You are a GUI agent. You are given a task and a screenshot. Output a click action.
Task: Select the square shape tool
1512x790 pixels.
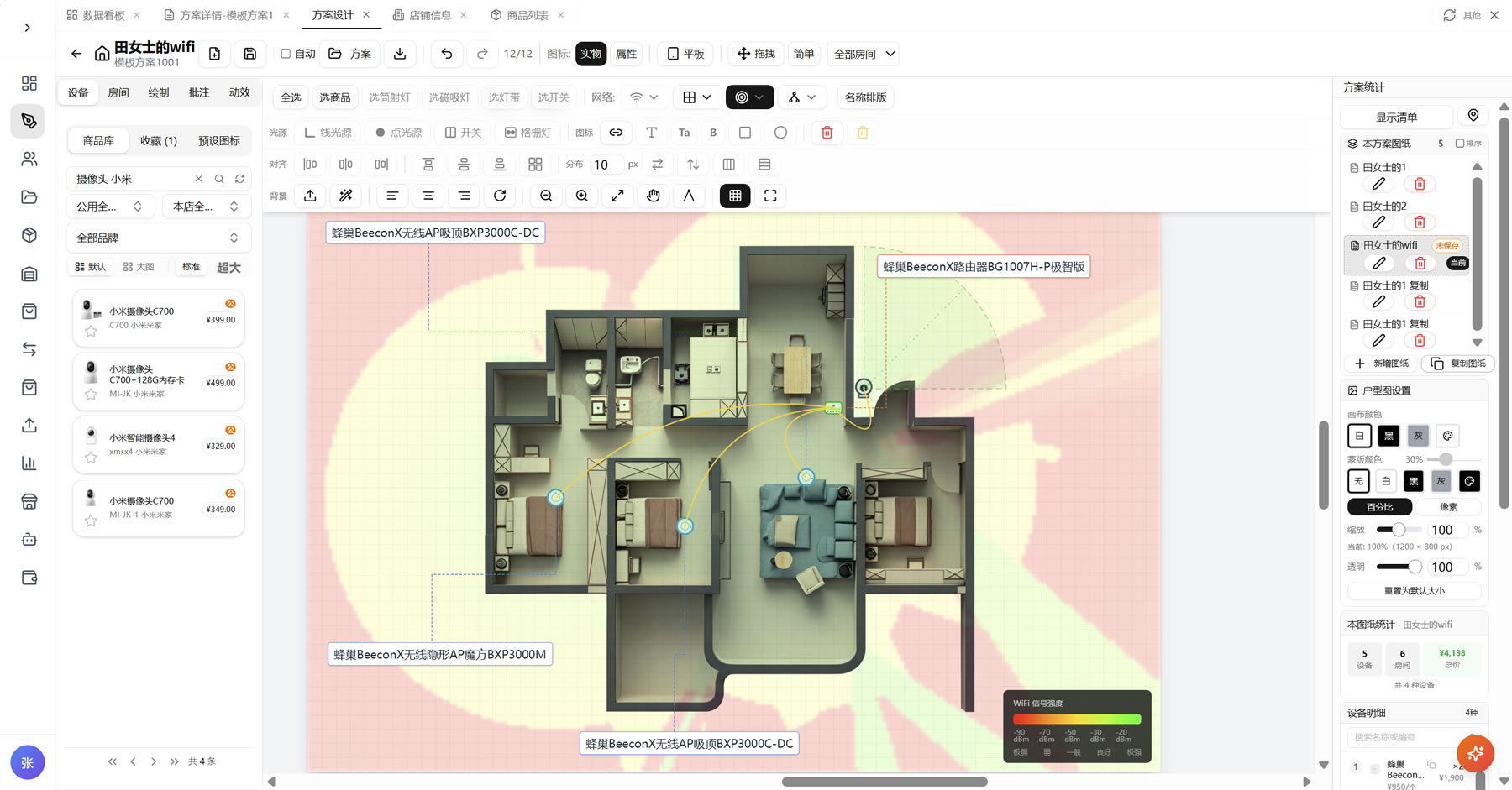(x=745, y=133)
